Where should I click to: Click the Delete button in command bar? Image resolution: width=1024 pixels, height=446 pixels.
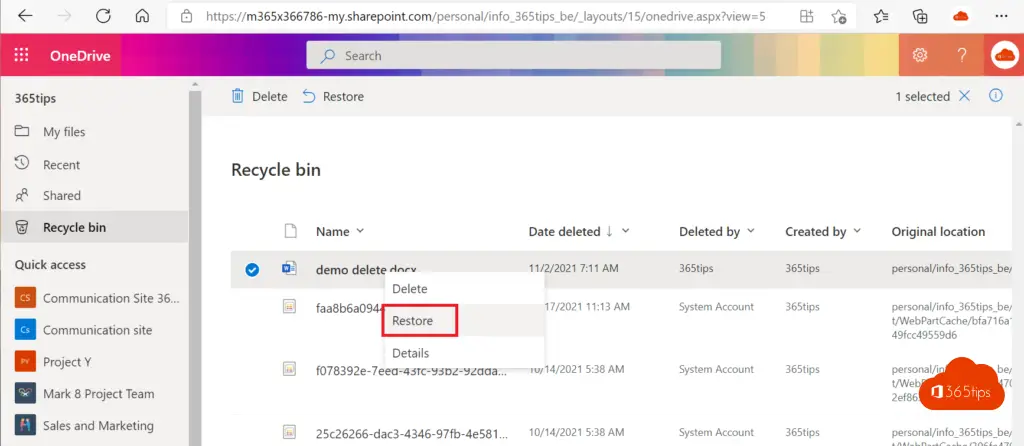(259, 97)
